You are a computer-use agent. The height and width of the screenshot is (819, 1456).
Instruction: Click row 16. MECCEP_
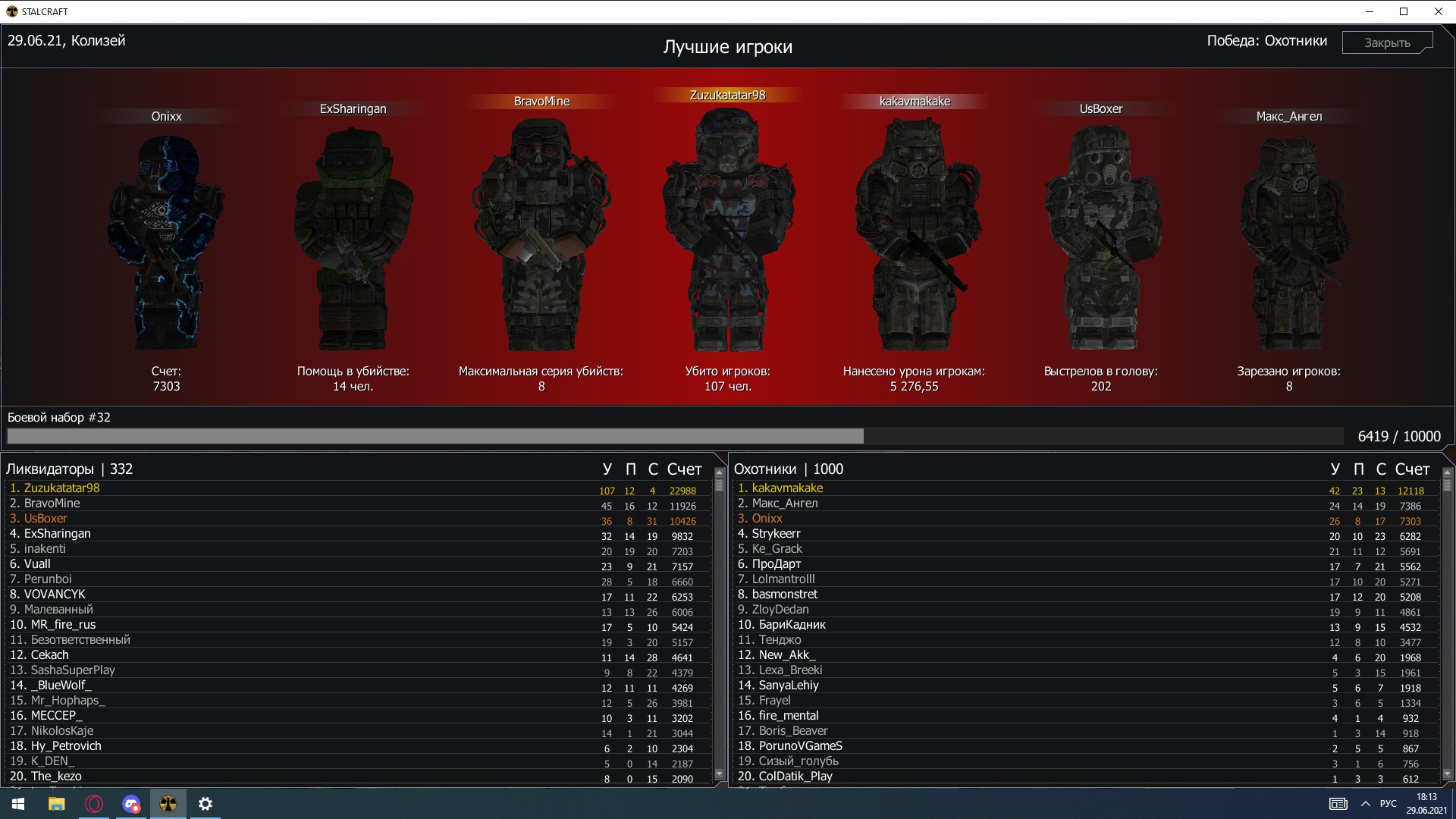359,716
